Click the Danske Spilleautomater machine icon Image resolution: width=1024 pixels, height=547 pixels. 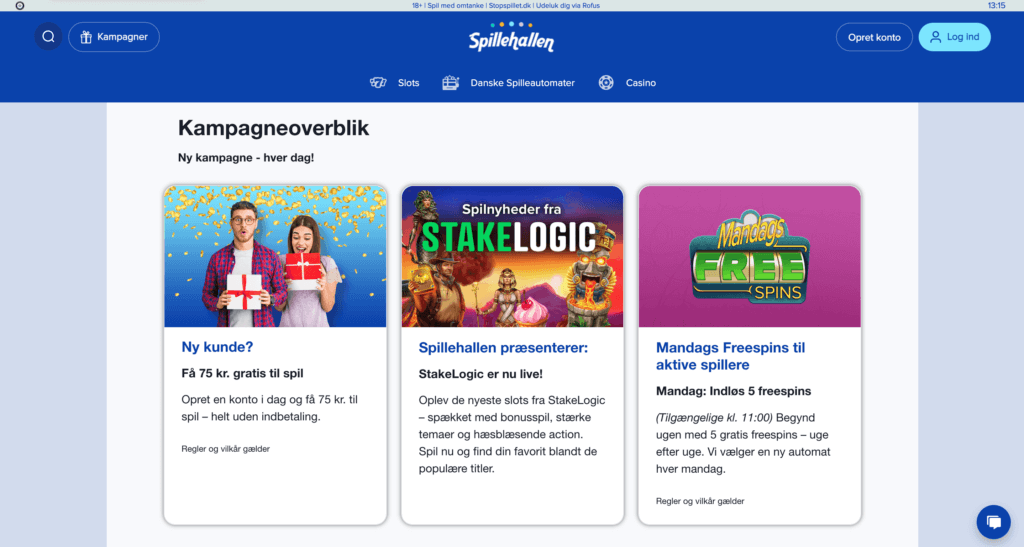[451, 83]
